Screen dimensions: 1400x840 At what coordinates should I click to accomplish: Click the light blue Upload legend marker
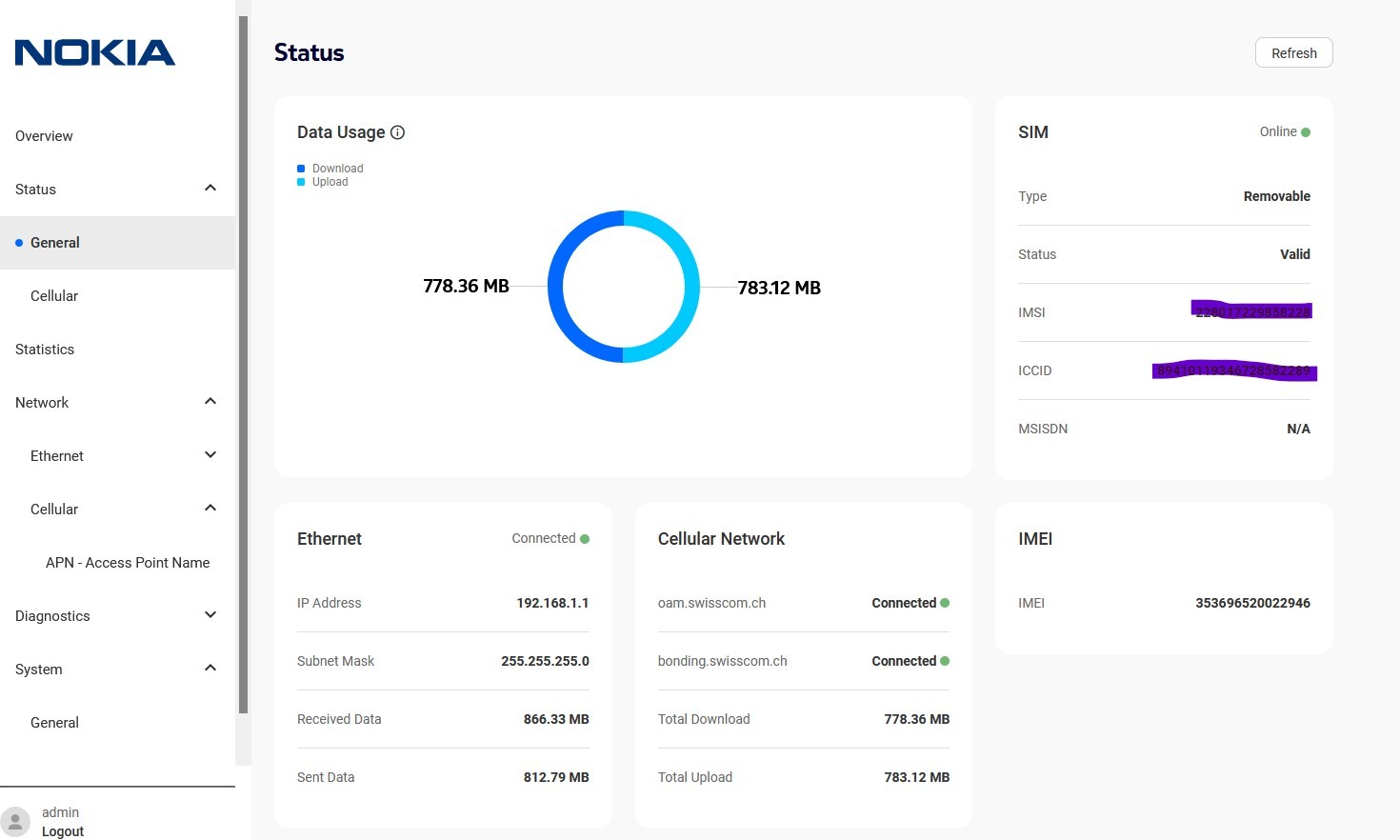[x=301, y=182]
